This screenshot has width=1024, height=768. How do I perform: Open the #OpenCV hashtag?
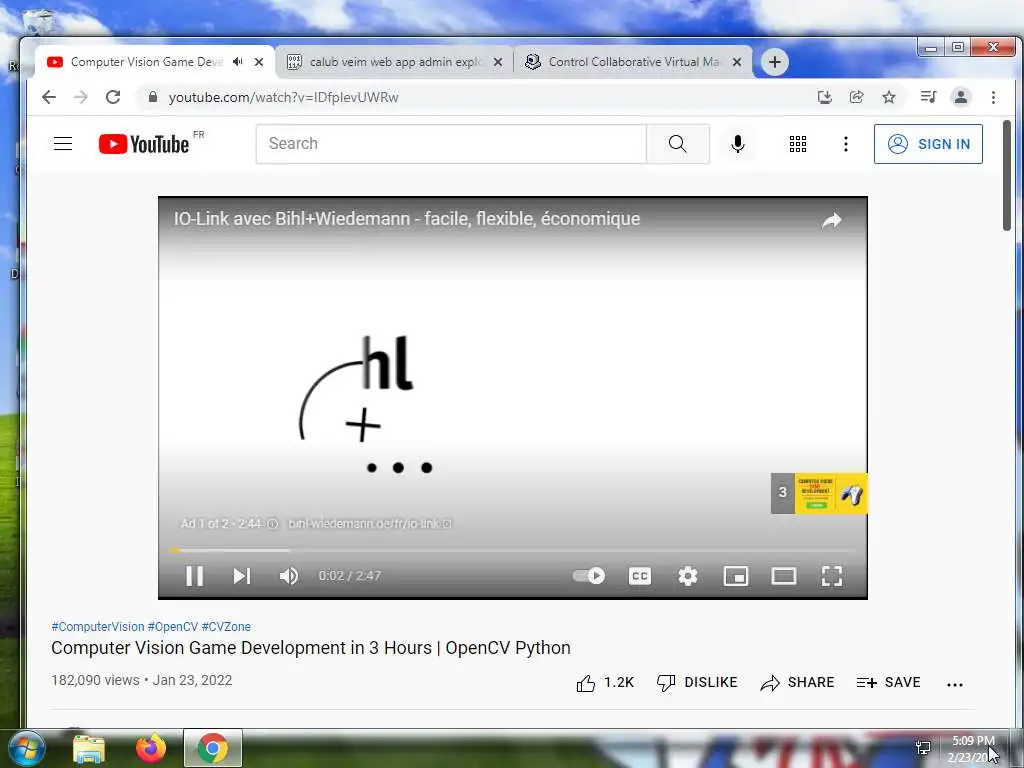coord(172,626)
